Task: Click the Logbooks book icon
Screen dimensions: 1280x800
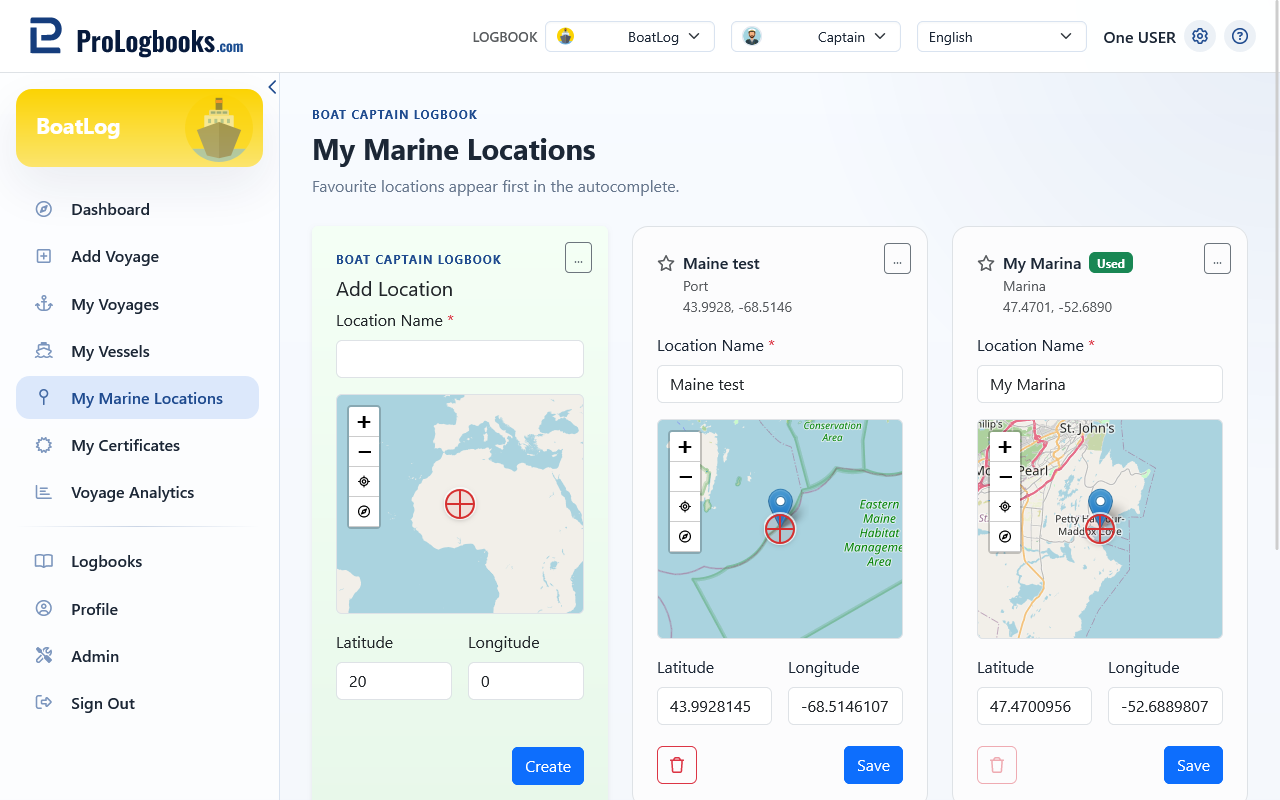Action: click(44, 561)
